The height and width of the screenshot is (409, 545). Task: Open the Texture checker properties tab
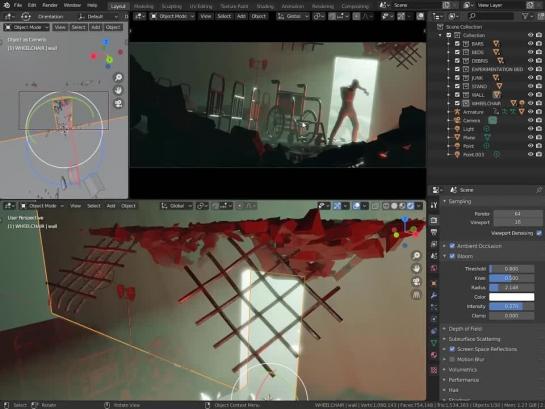[x=434, y=370]
